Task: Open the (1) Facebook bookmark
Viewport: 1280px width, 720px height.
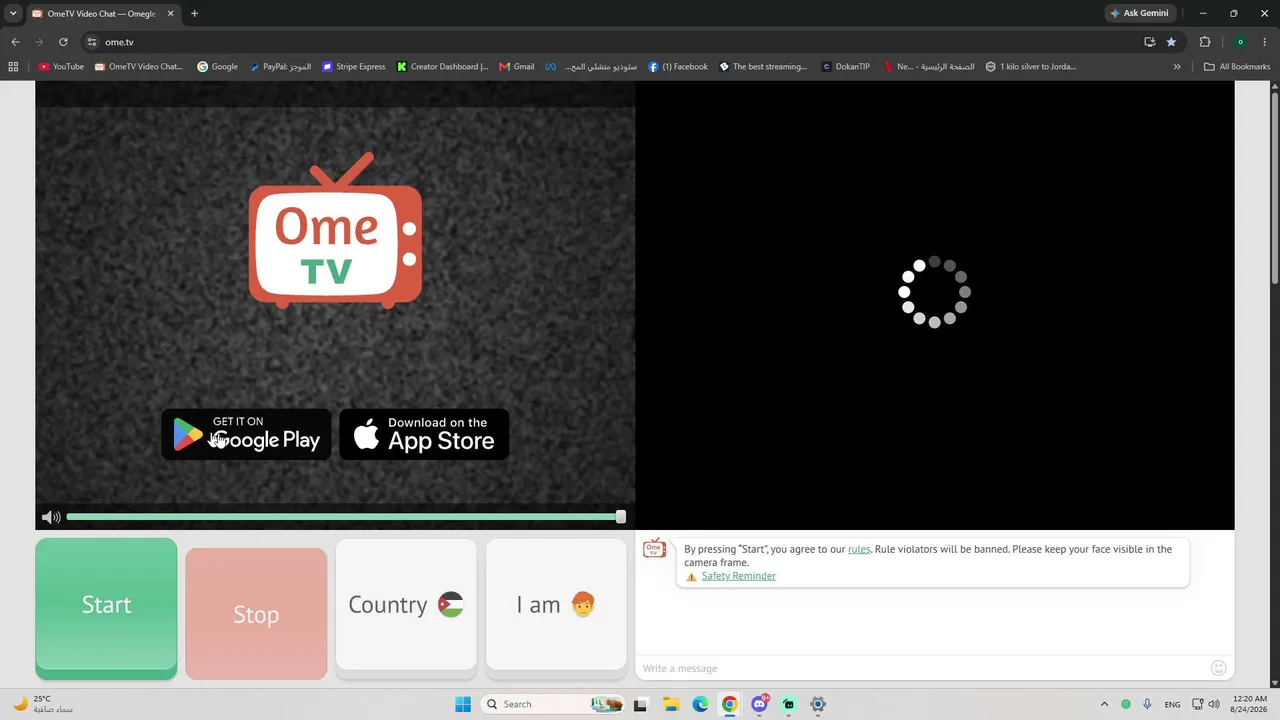Action: (678, 67)
